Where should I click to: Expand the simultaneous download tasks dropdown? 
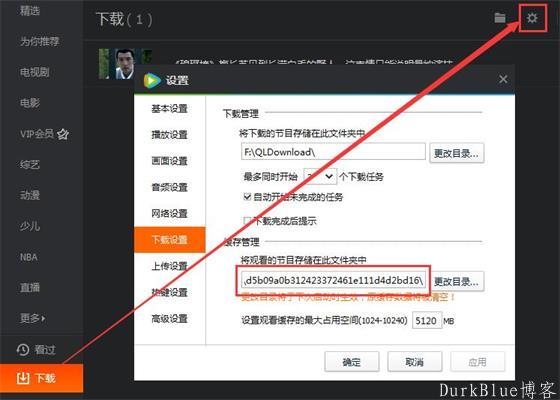click(320, 176)
